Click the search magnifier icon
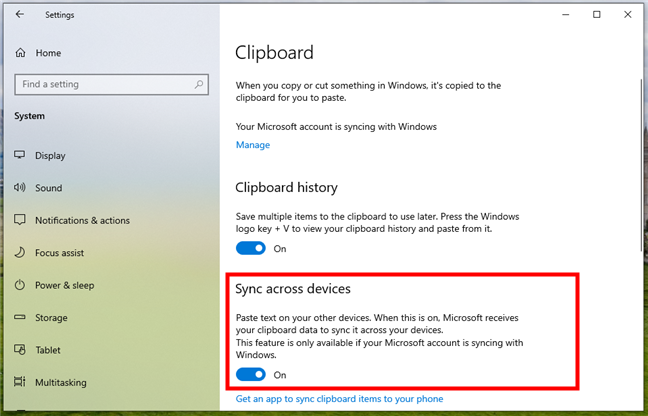 point(199,84)
